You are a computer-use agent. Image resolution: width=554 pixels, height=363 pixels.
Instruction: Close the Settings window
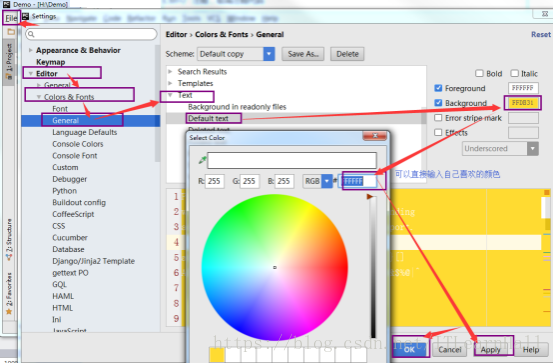click(545, 14)
